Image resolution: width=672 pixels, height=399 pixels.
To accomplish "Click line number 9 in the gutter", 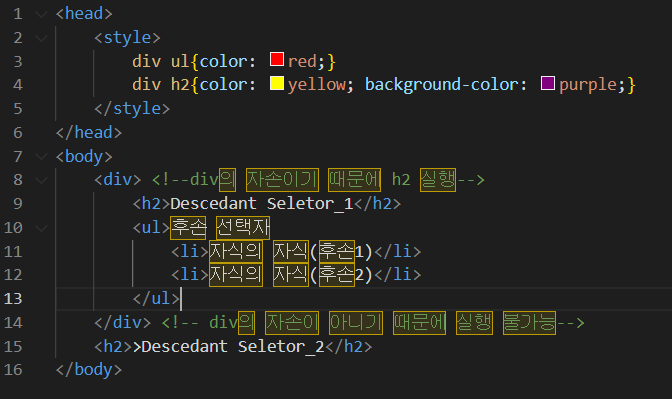I will tap(18, 204).
